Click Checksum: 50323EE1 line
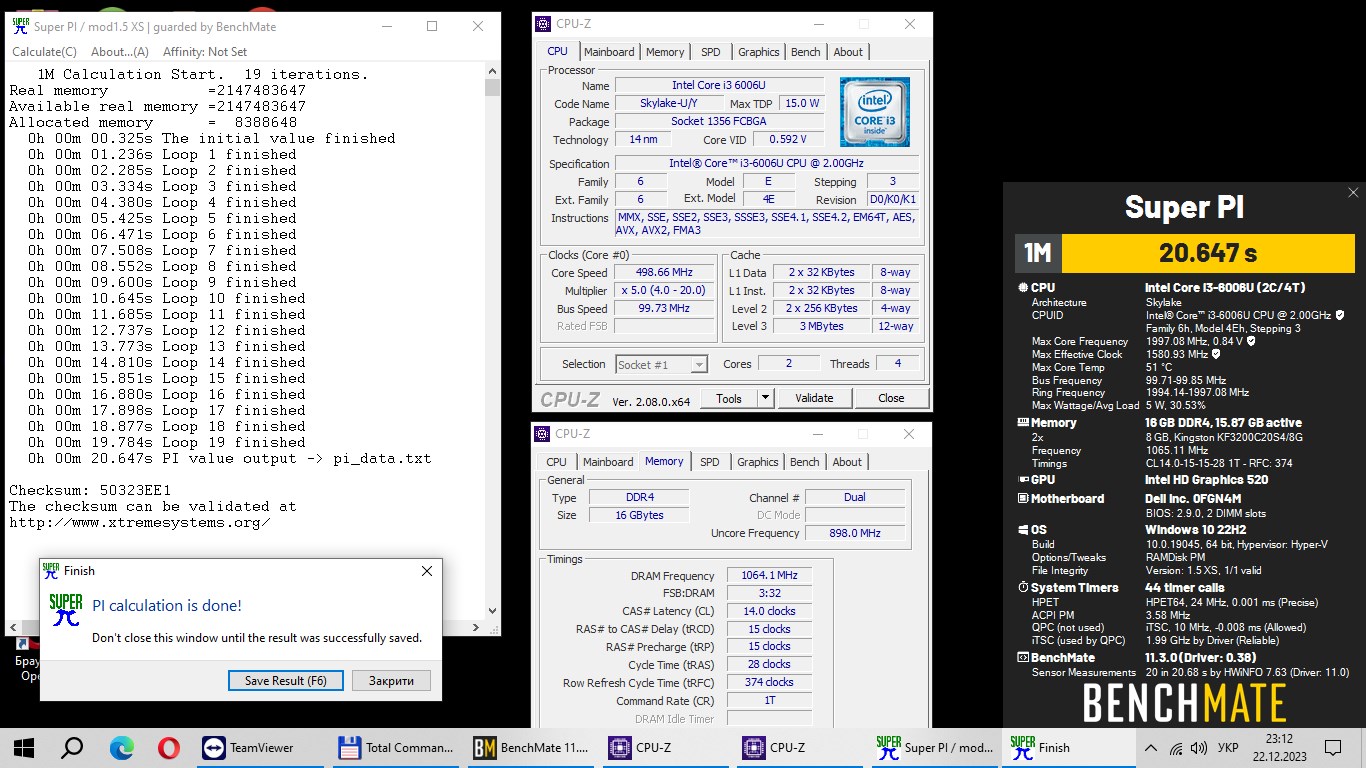 coord(90,490)
